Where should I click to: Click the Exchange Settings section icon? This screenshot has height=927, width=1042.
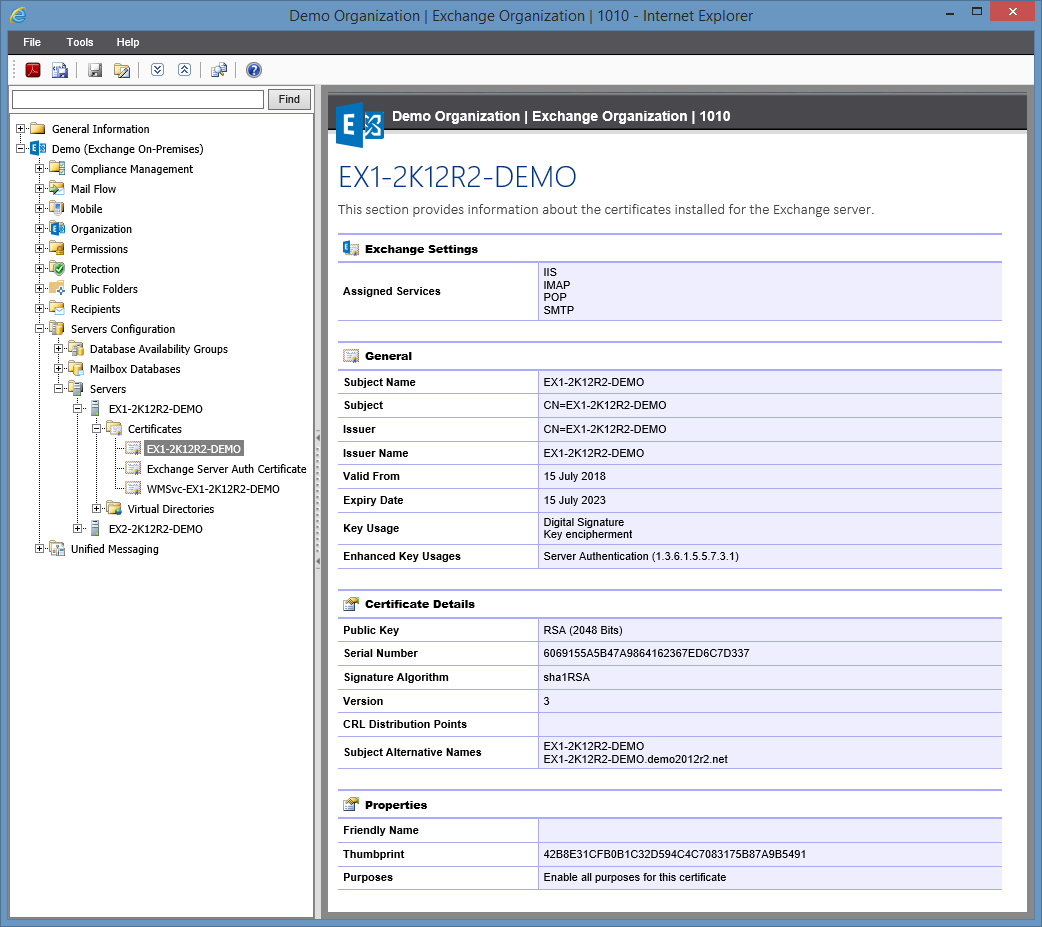pyautogui.click(x=351, y=249)
